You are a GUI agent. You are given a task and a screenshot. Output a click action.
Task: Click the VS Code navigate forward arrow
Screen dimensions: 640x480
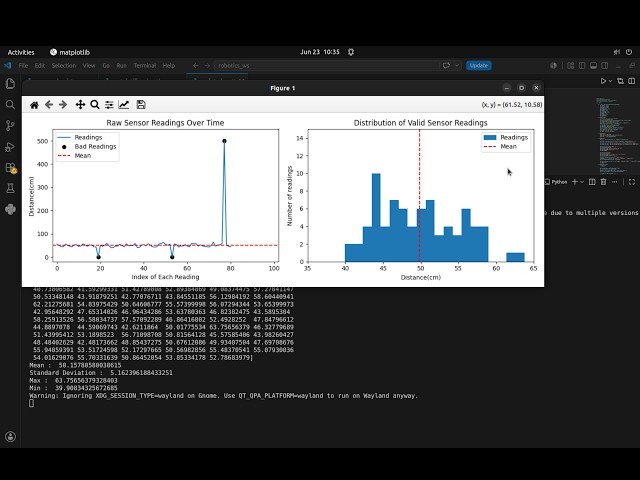point(207,65)
